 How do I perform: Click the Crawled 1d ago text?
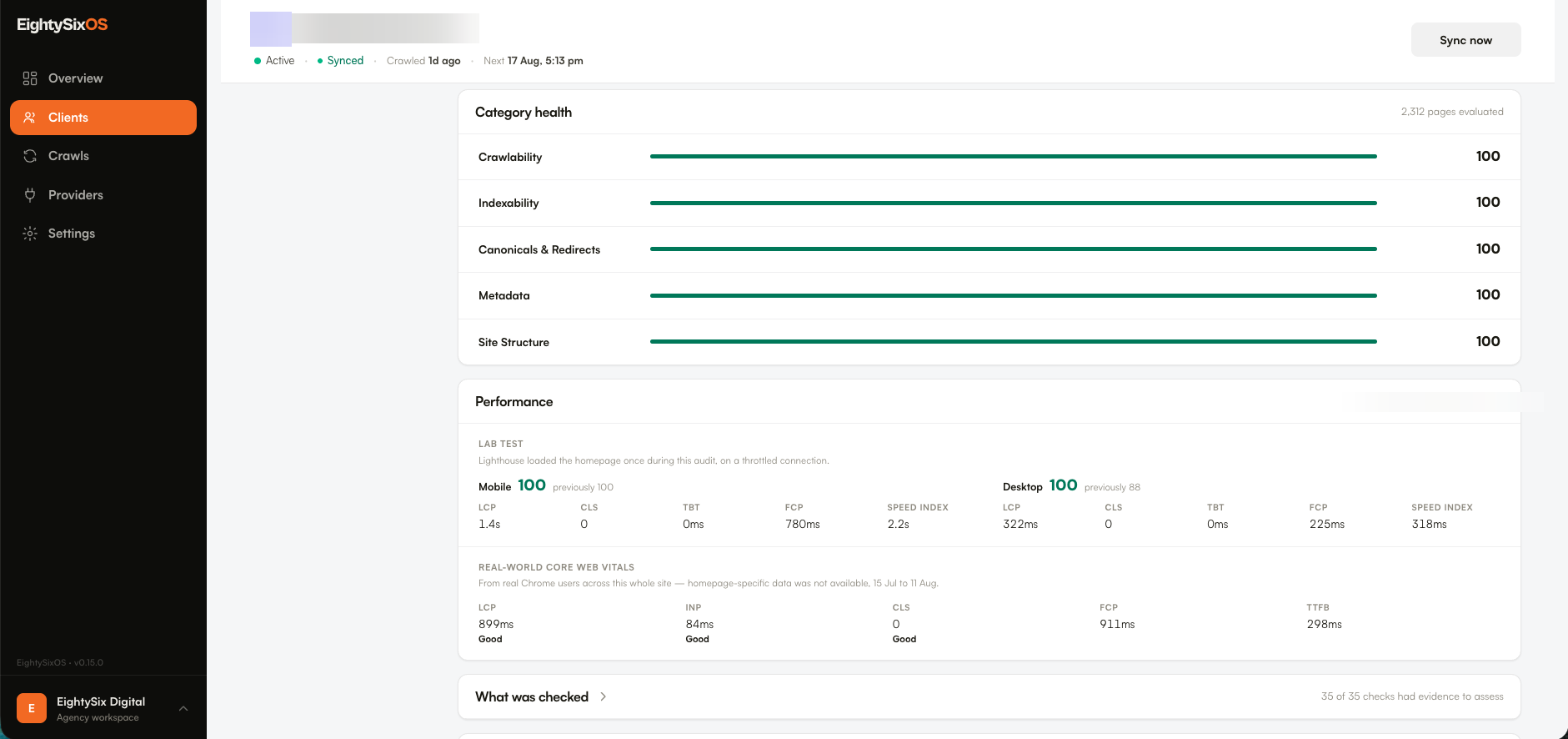(423, 61)
